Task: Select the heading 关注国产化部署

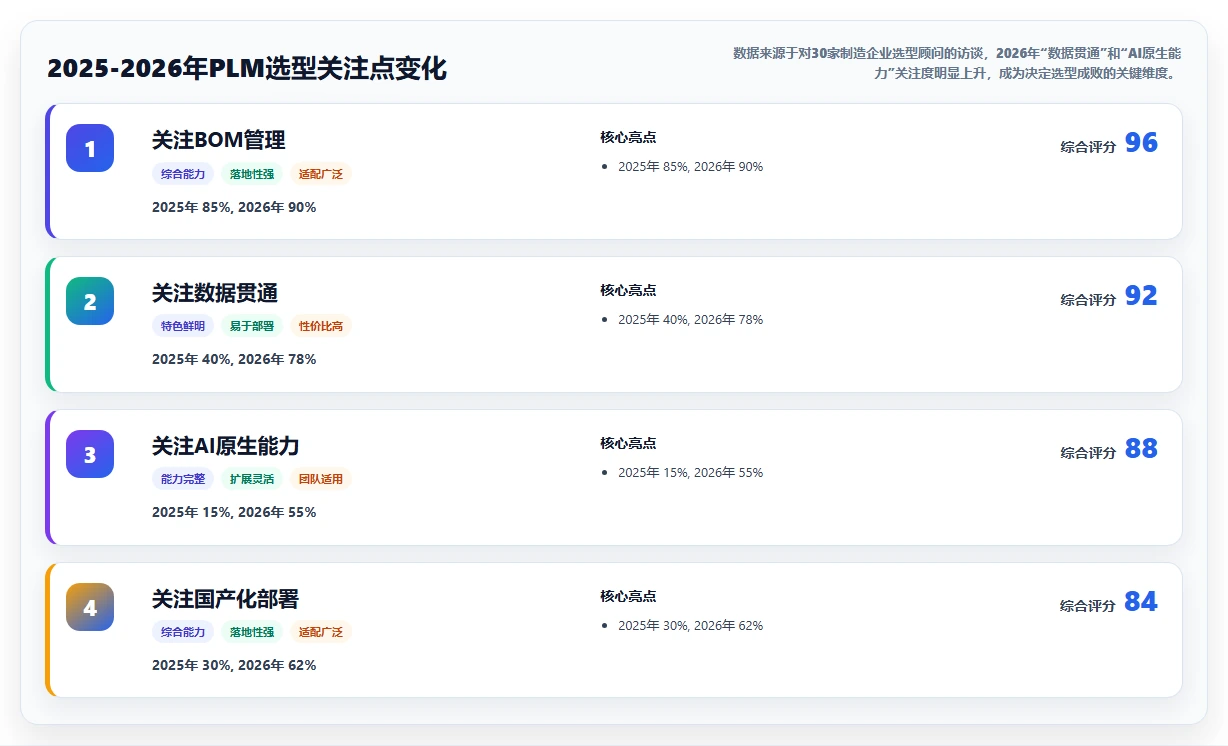Action: click(225, 599)
